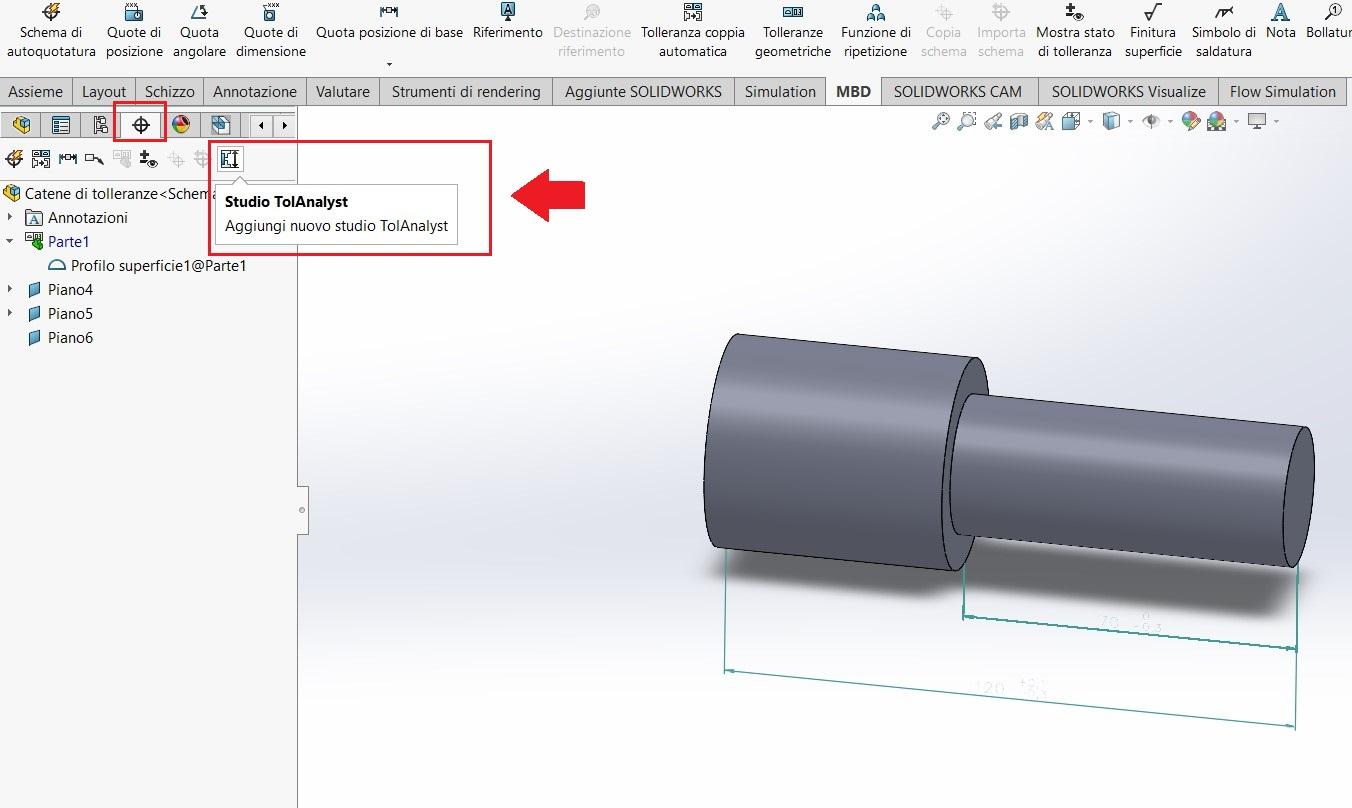This screenshot has height=808, width=1352.
Task: Switch to the Assieme tab
Action: pos(35,91)
